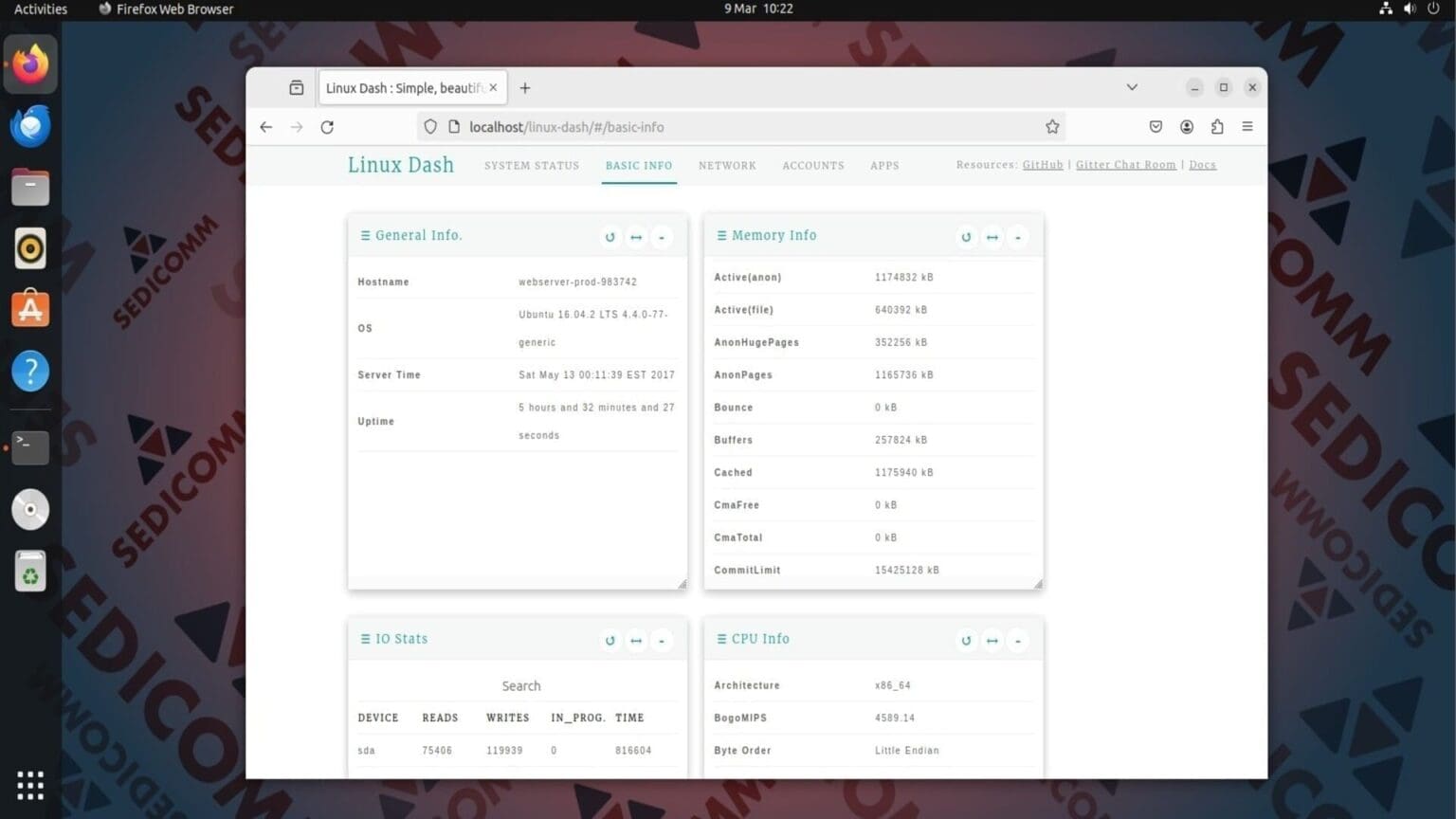
Task: Click the Architecture x86_64 value
Action: click(893, 685)
